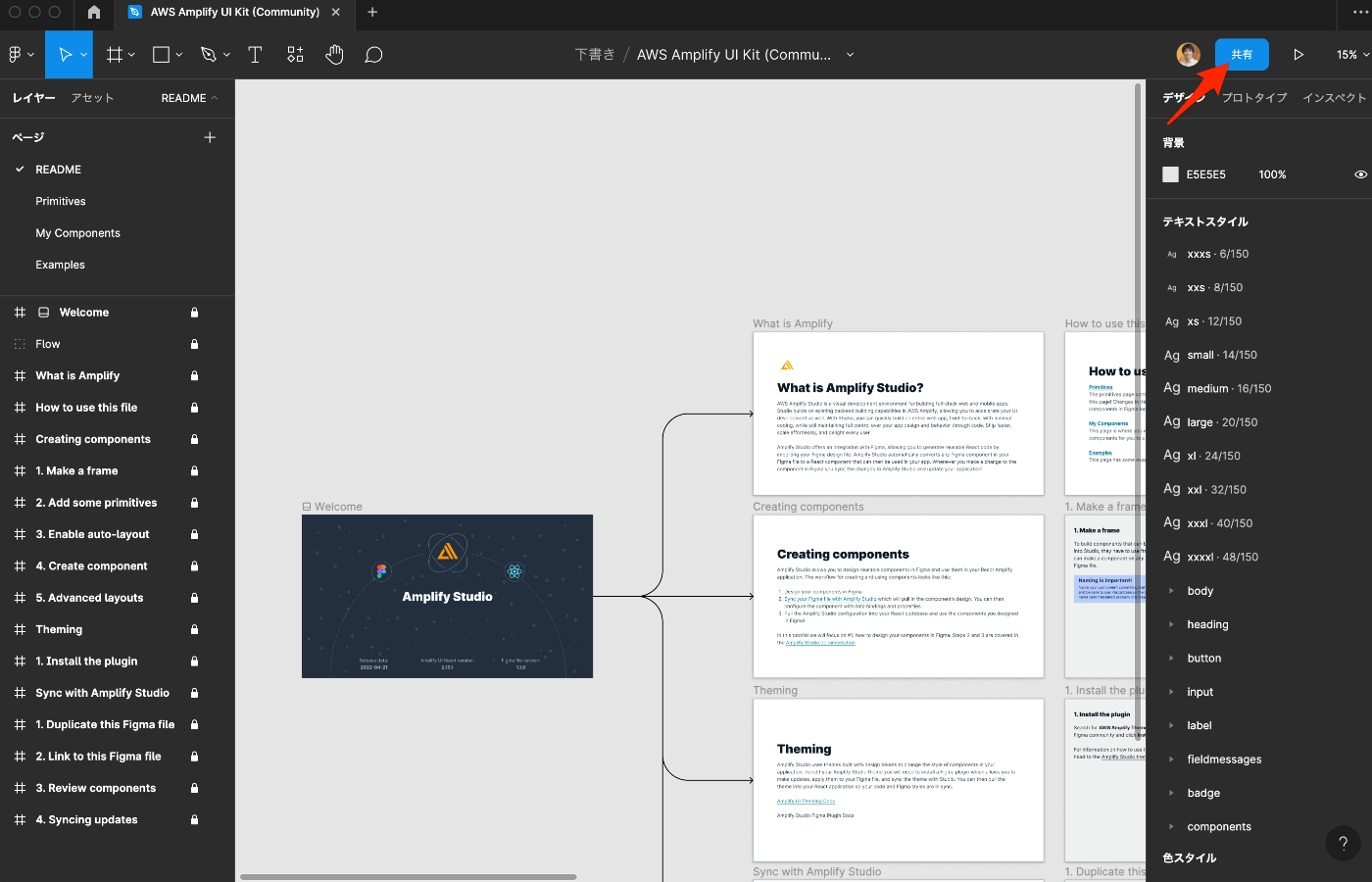The image size is (1372, 882).
Task: Add a new page
Action: click(x=210, y=137)
